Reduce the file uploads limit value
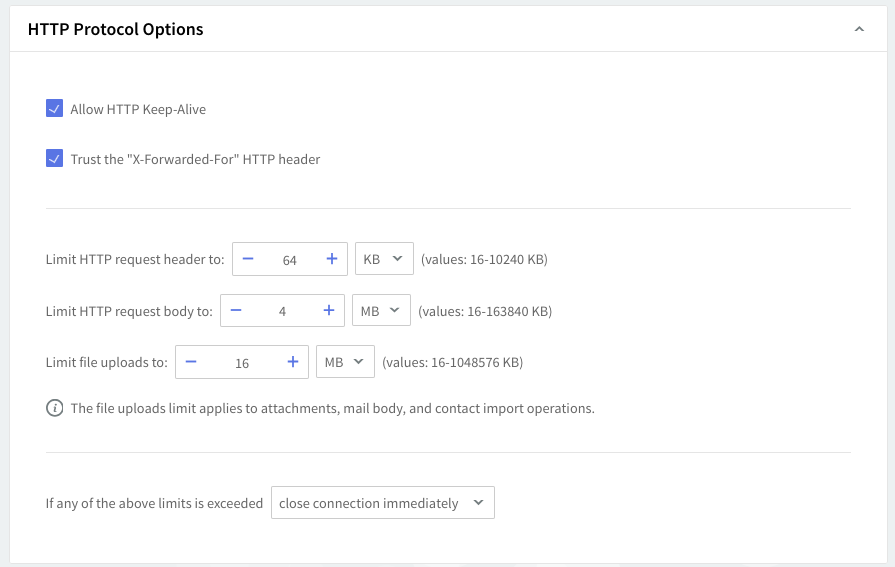The height and width of the screenshot is (567, 895). [191, 362]
